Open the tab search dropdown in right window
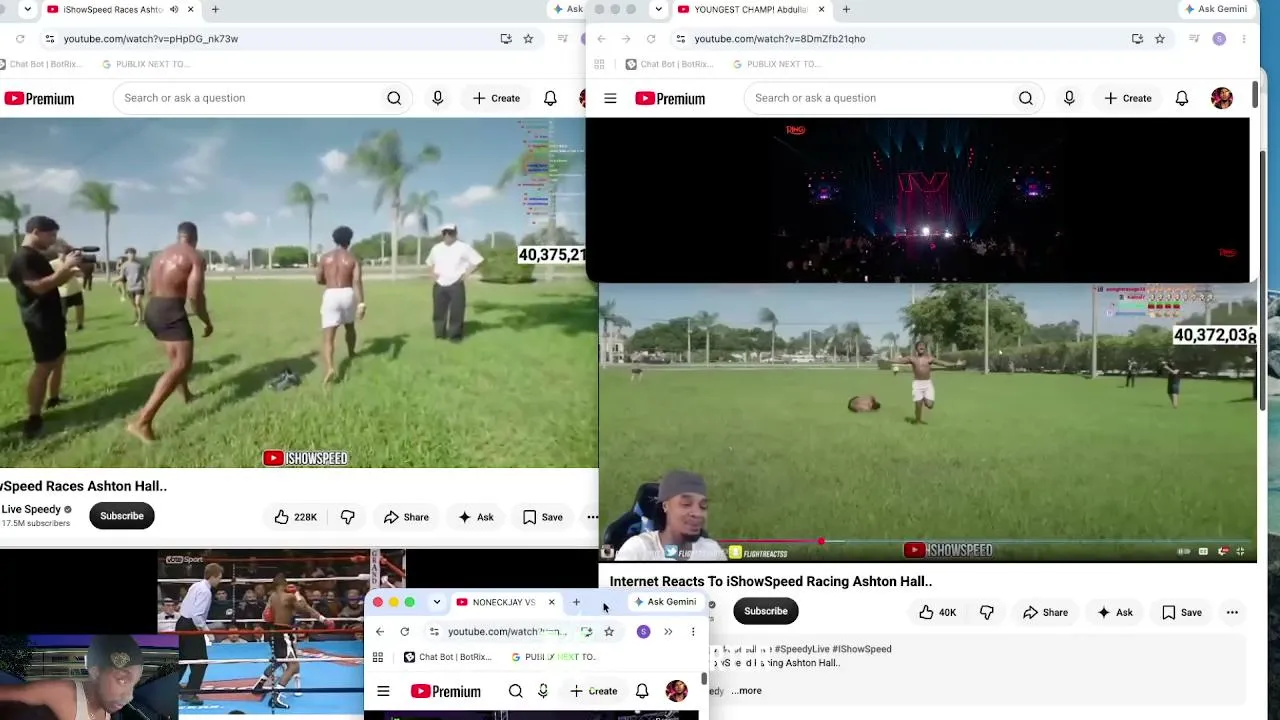This screenshot has width=1280, height=720. (658, 10)
